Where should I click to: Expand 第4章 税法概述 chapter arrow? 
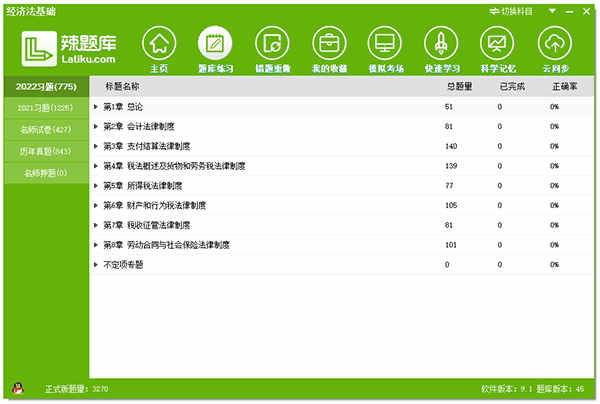click(96, 166)
